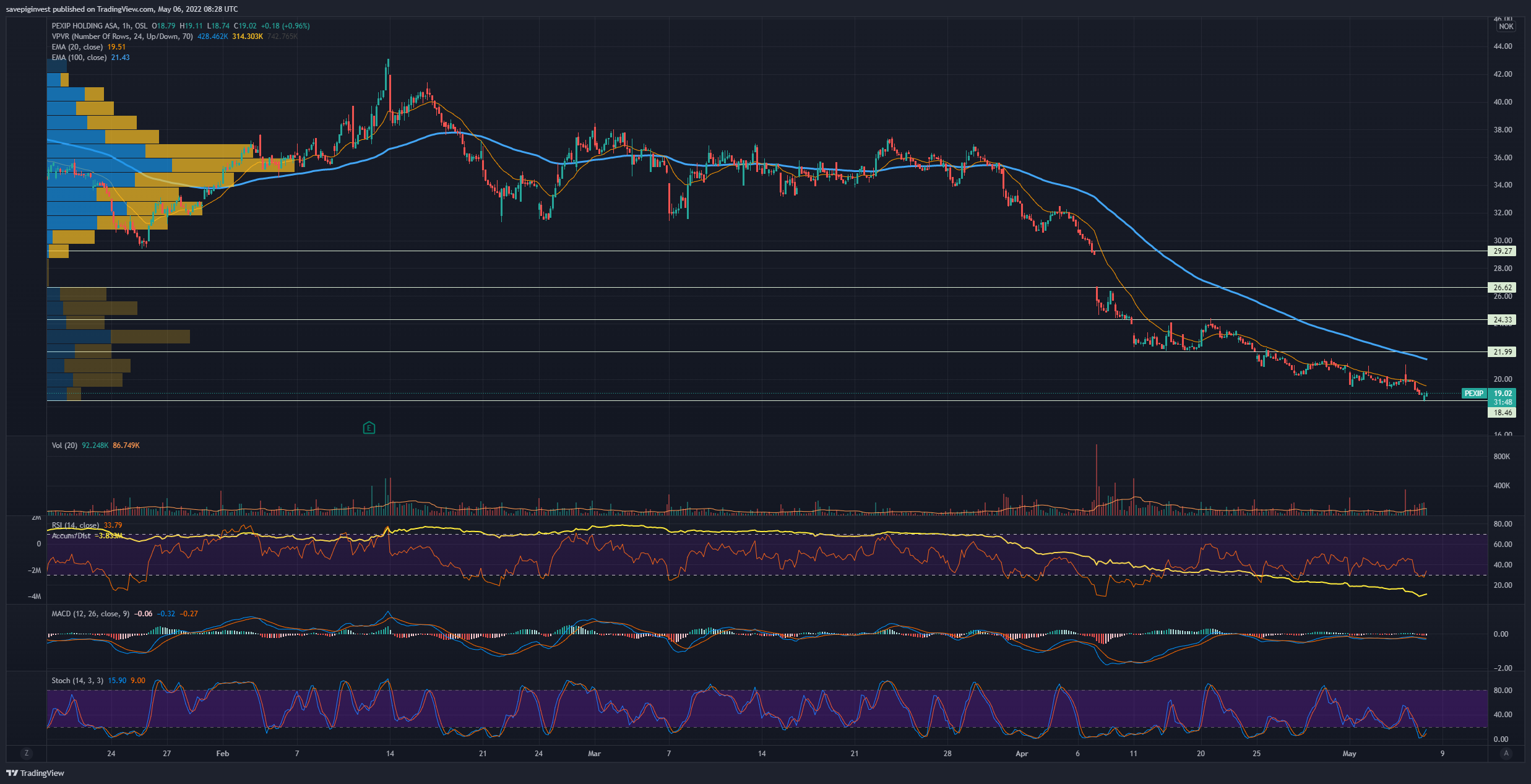This screenshot has height=784, width=1531.
Task: Click the VPVR up-volume value 428.462K
Action: click(213, 37)
